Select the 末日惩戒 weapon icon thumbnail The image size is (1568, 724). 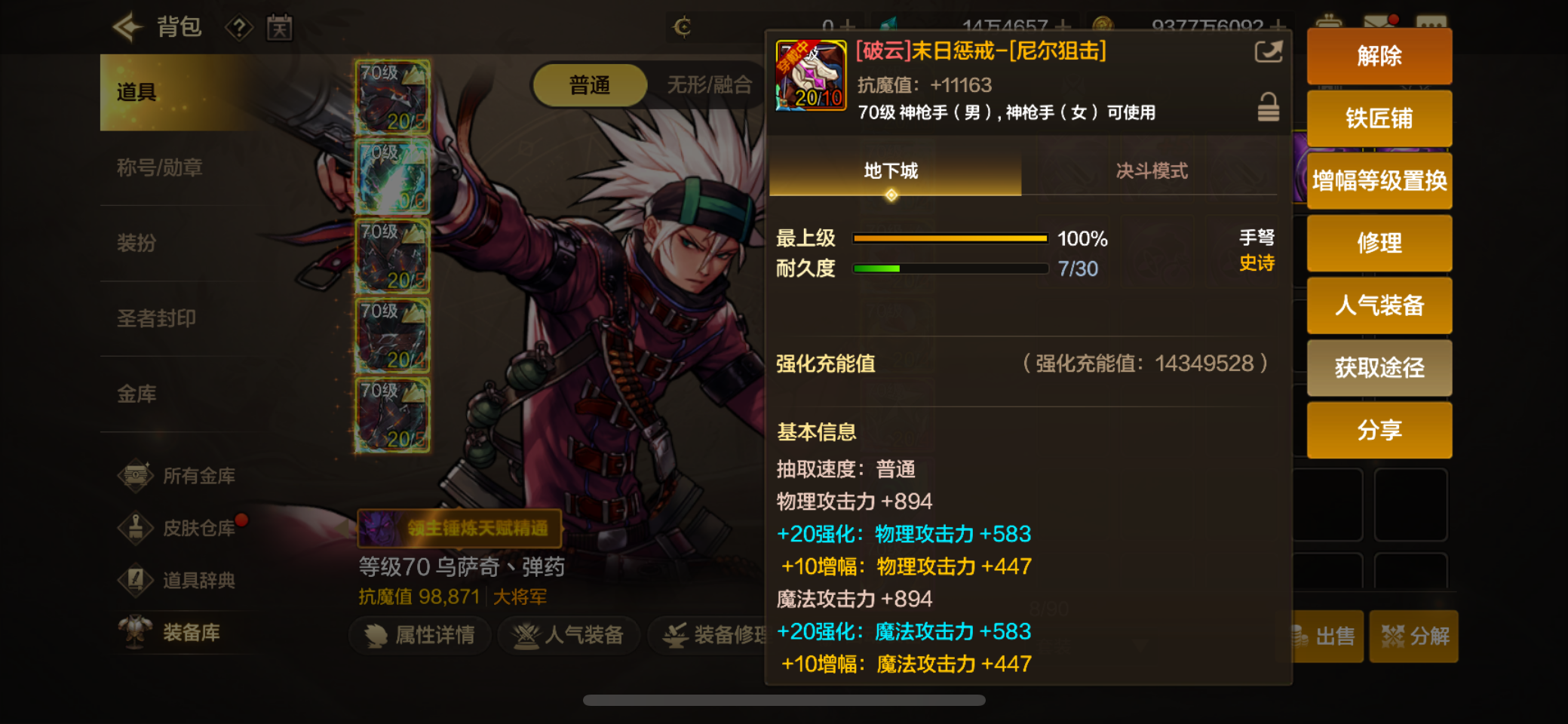[810, 75]
